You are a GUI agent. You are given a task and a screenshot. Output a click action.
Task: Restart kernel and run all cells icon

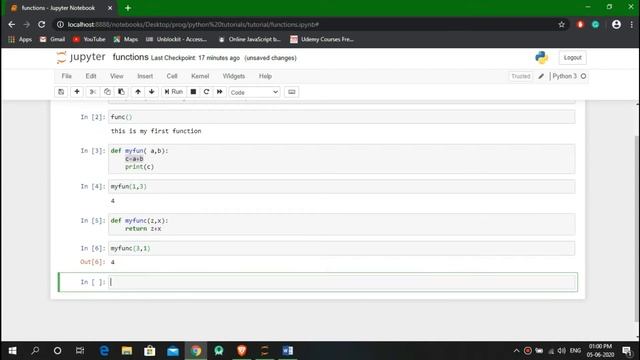pos(220,92)
